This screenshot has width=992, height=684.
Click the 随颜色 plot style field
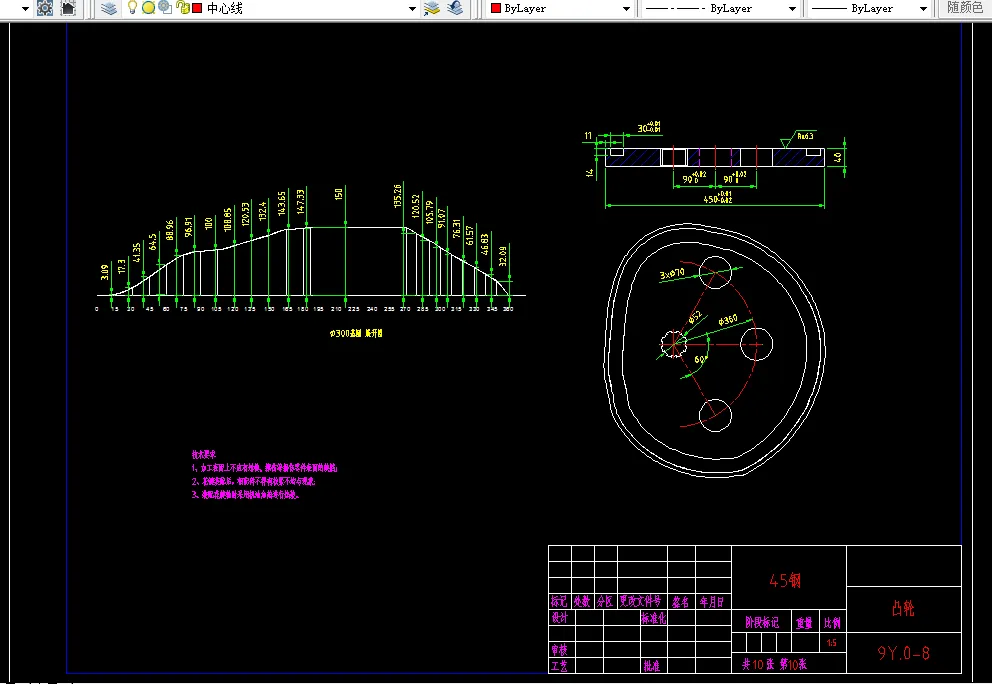(x=965, y=8)
